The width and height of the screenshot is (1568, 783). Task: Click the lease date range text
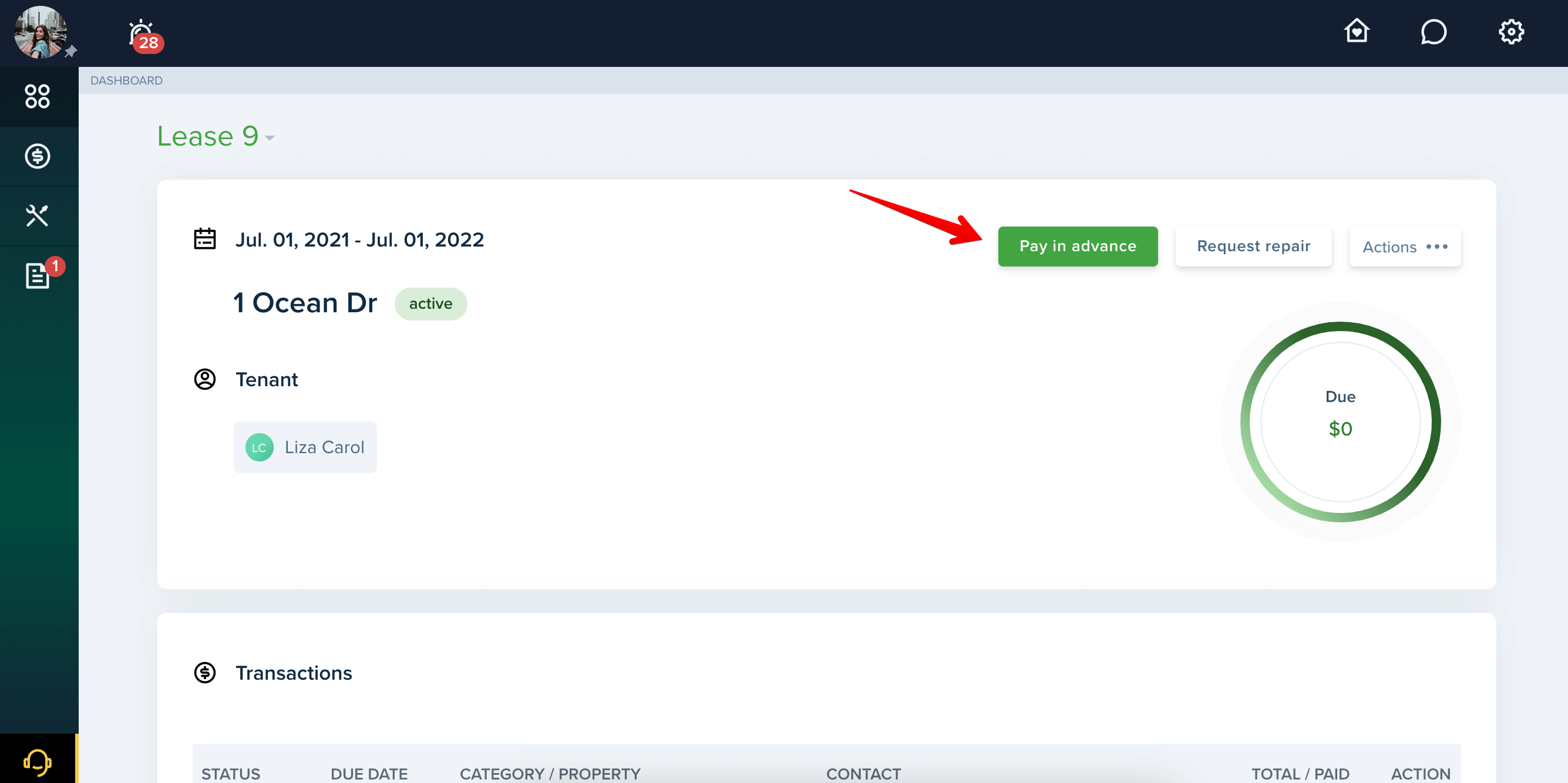point(360,240)
